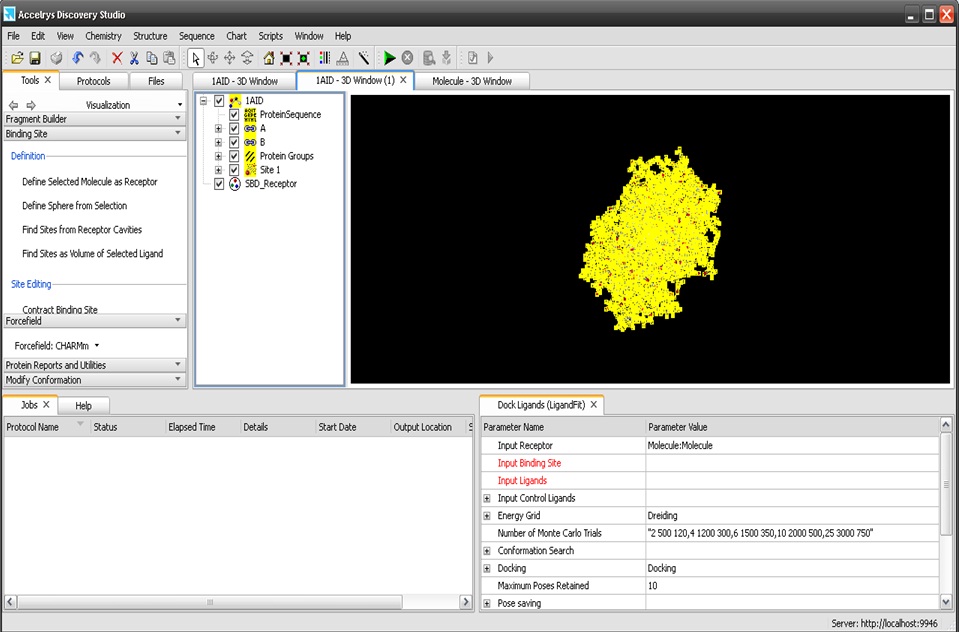Expand the Site 1 tree node

[x=218, y=169]
